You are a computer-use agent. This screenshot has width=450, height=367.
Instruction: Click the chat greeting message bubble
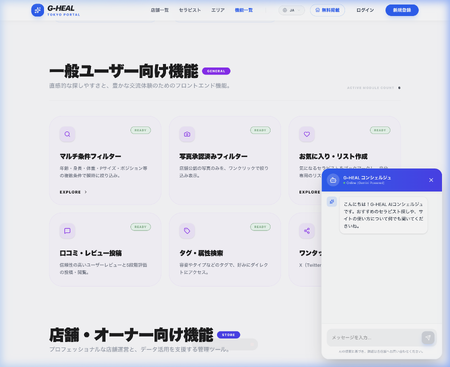pyautogui.click(x=383, y=215)
